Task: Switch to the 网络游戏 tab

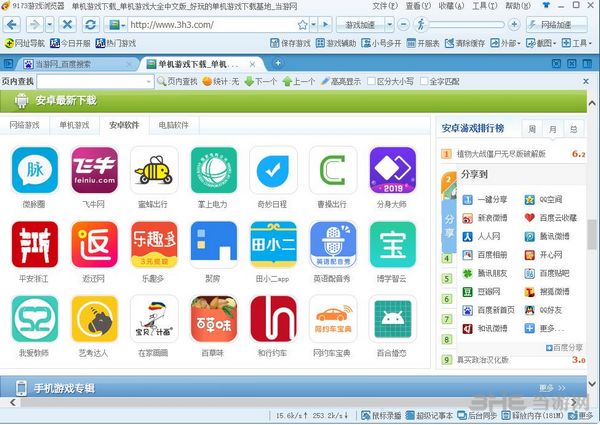Action: click(x=24, y=125)
